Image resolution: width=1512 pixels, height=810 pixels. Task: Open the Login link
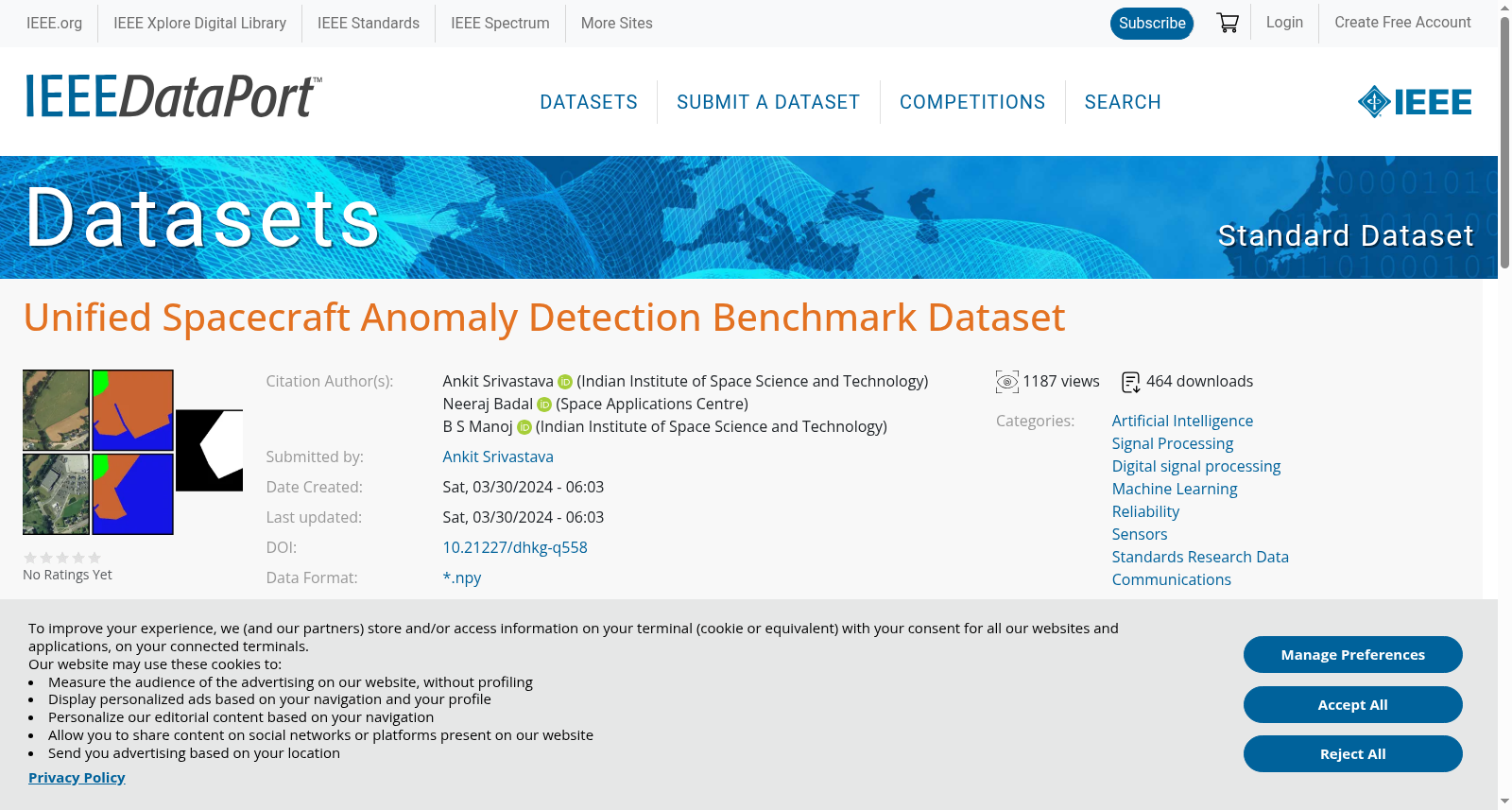tap(1284, 22)
